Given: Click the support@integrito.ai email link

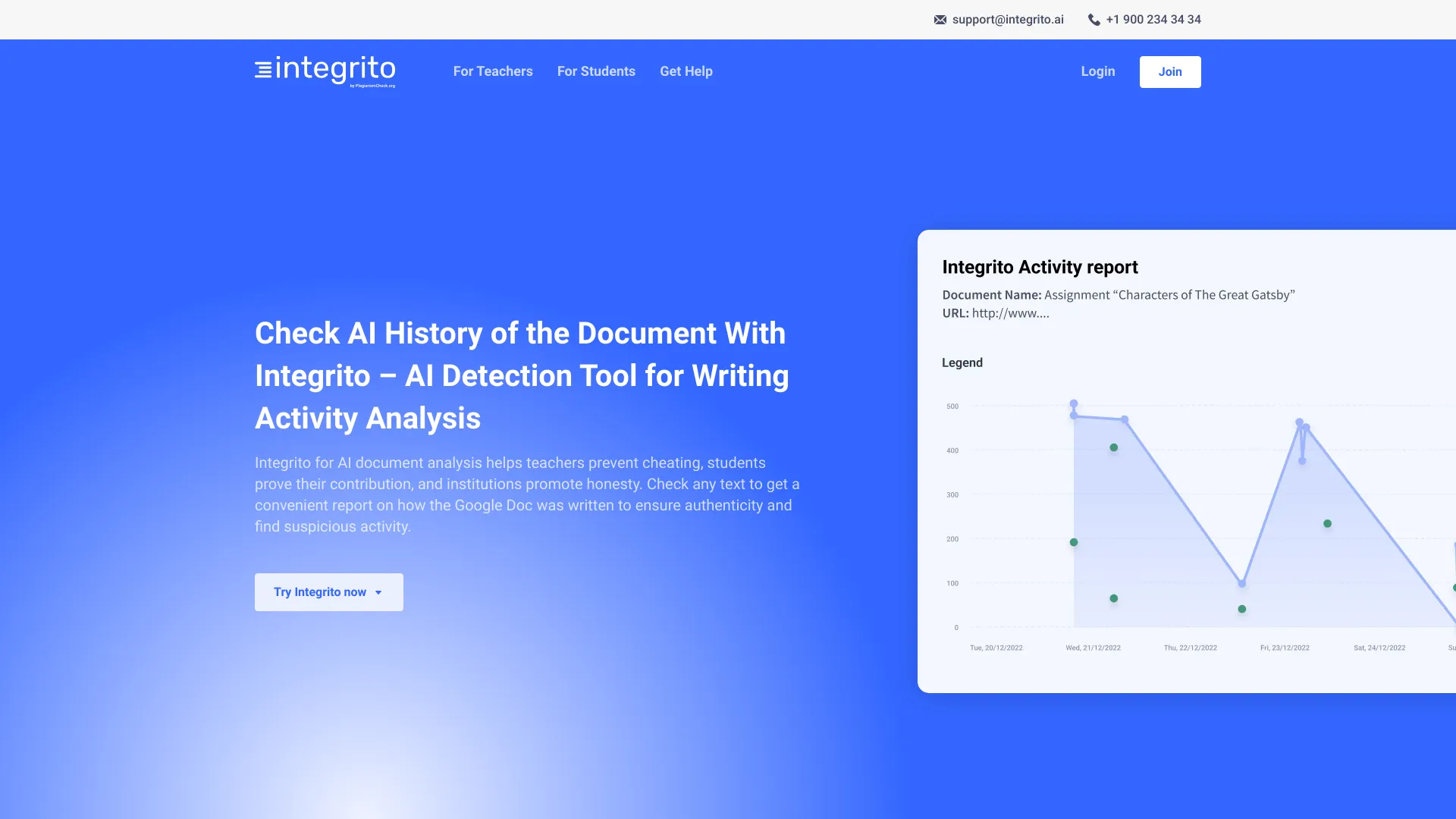Looking at the screenshot, I should coord(1008,20).
